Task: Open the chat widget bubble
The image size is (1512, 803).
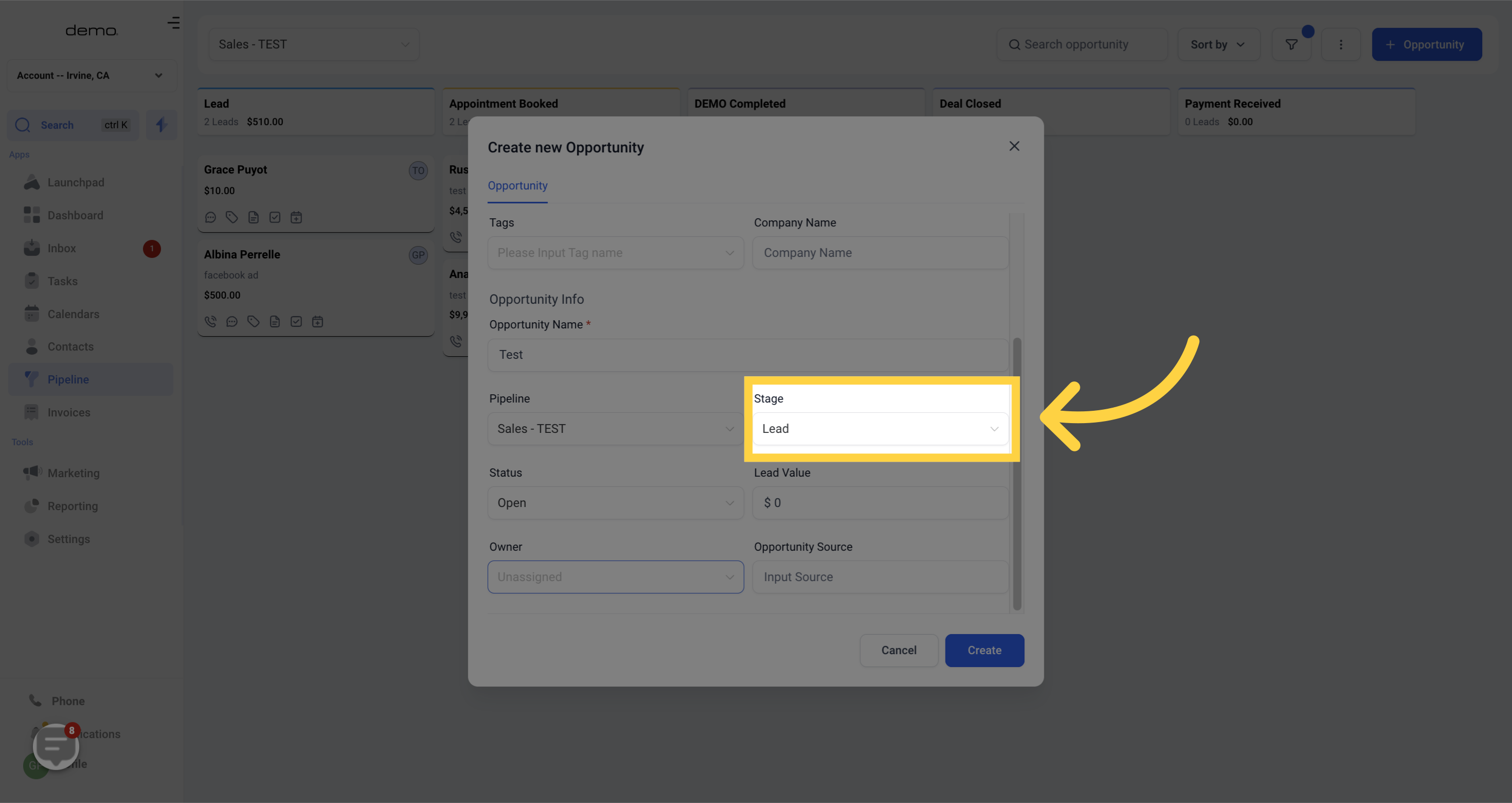Action: (55, 746)
